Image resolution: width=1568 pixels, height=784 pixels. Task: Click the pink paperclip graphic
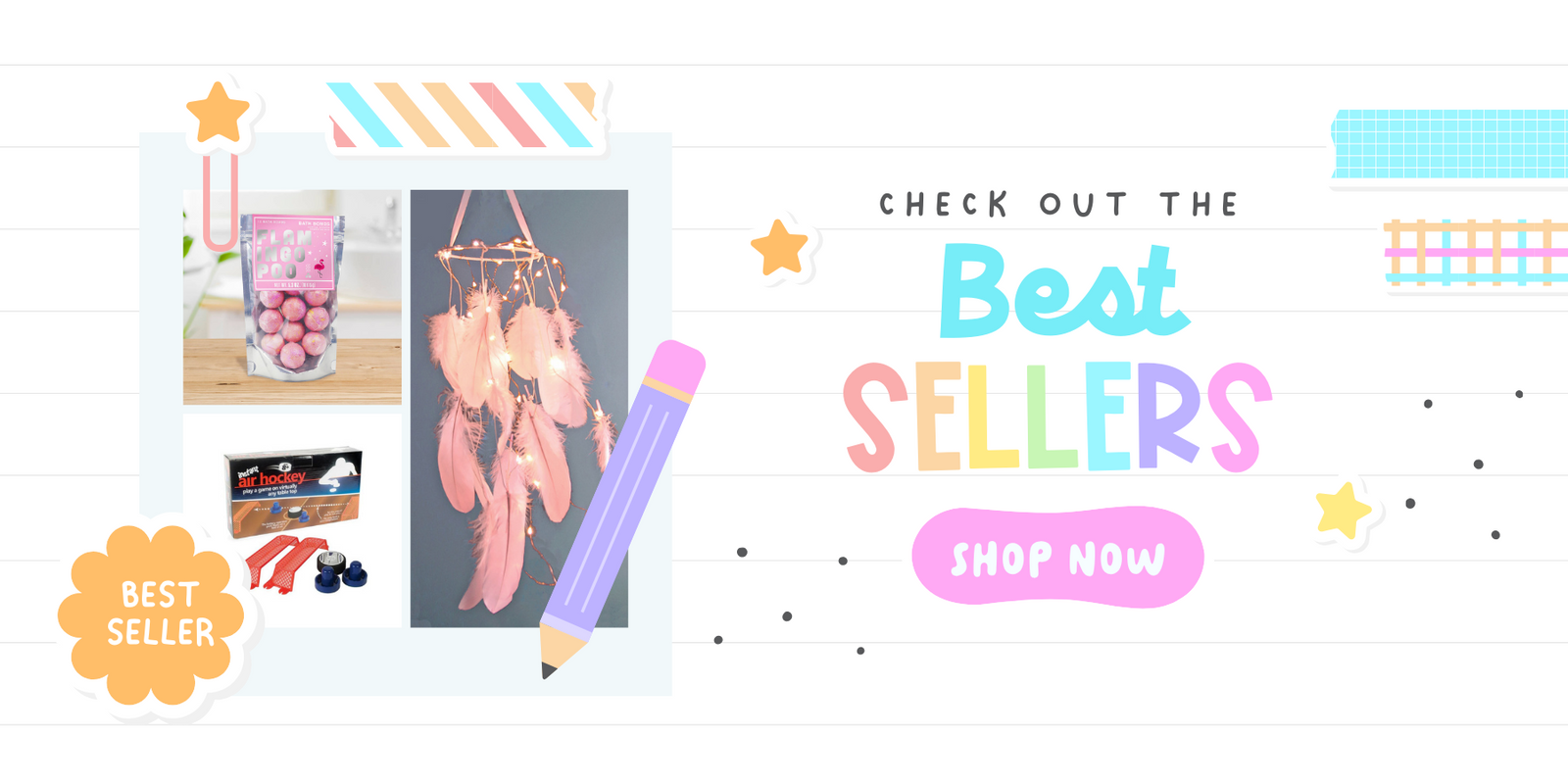click(x=220, y=201)
